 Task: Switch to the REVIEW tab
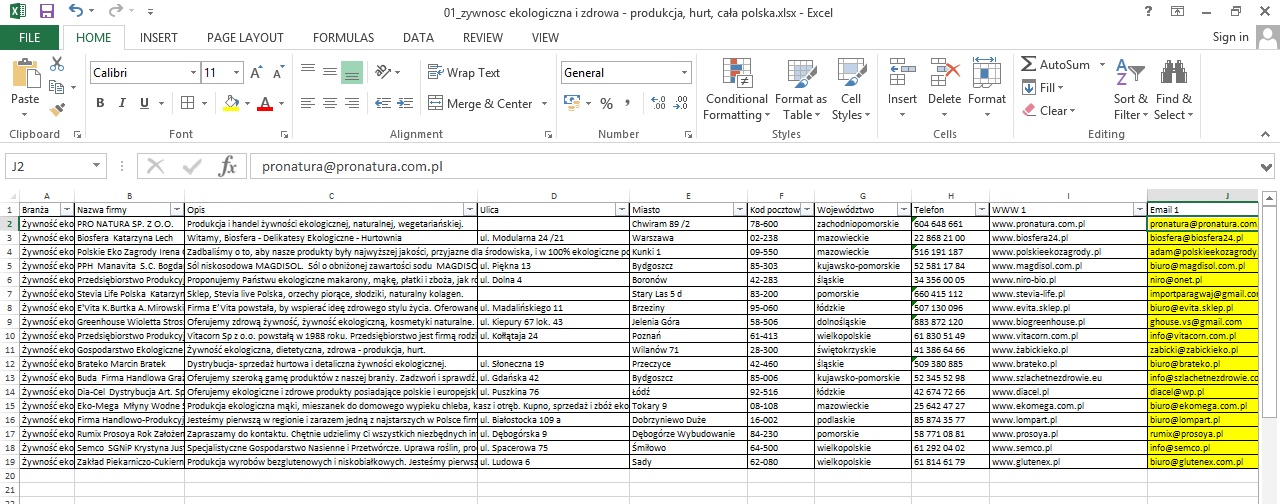483,38
